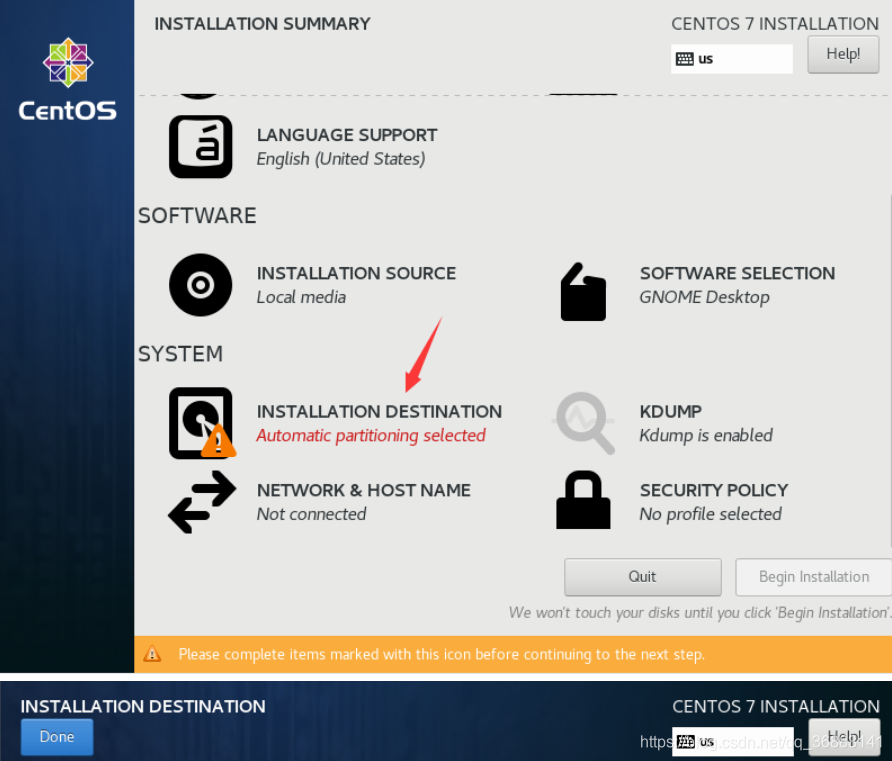
Task: Click warning icon in orange notification bar
Action: point(152,654)
